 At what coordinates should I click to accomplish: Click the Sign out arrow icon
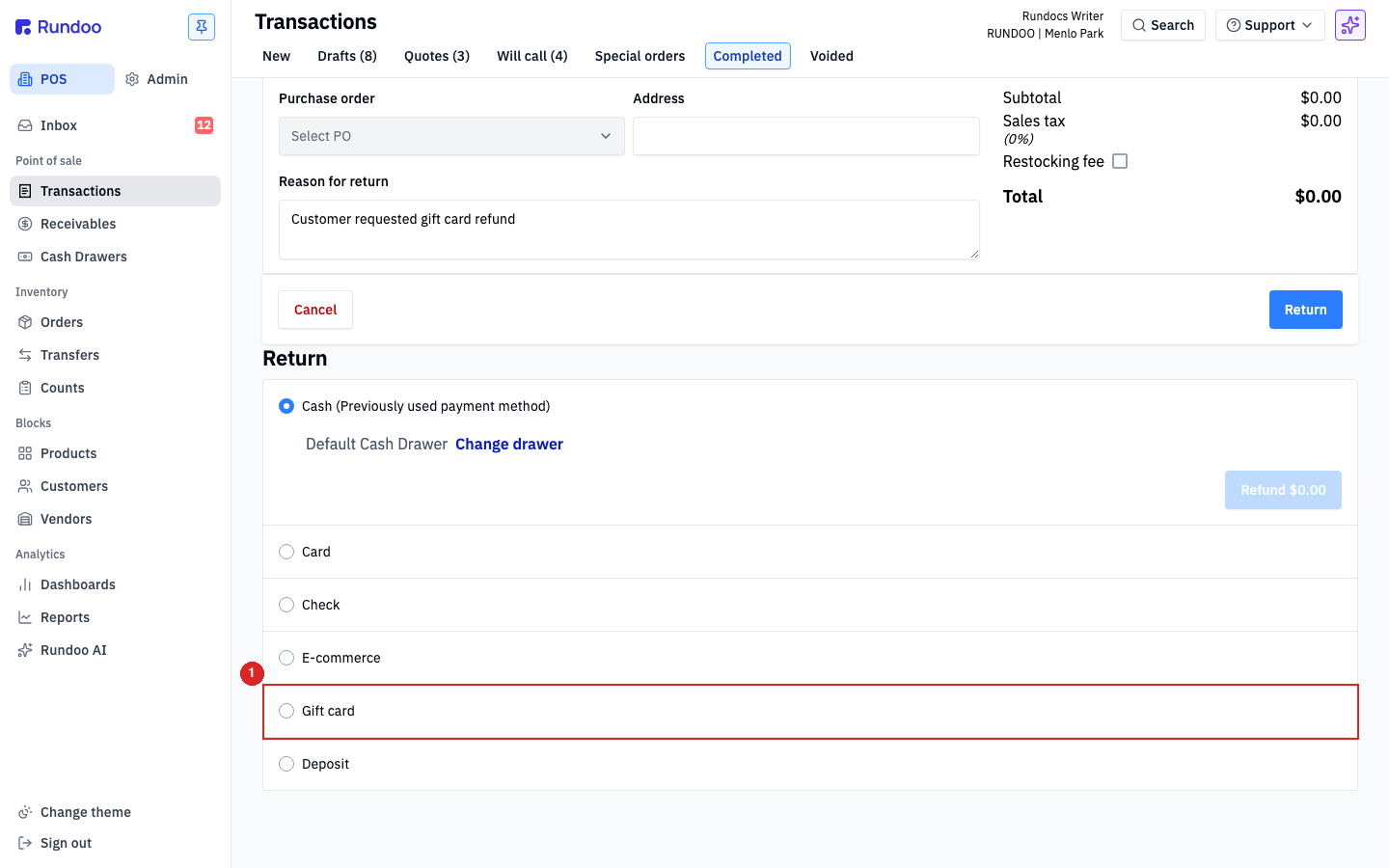[x=25, y=843]
